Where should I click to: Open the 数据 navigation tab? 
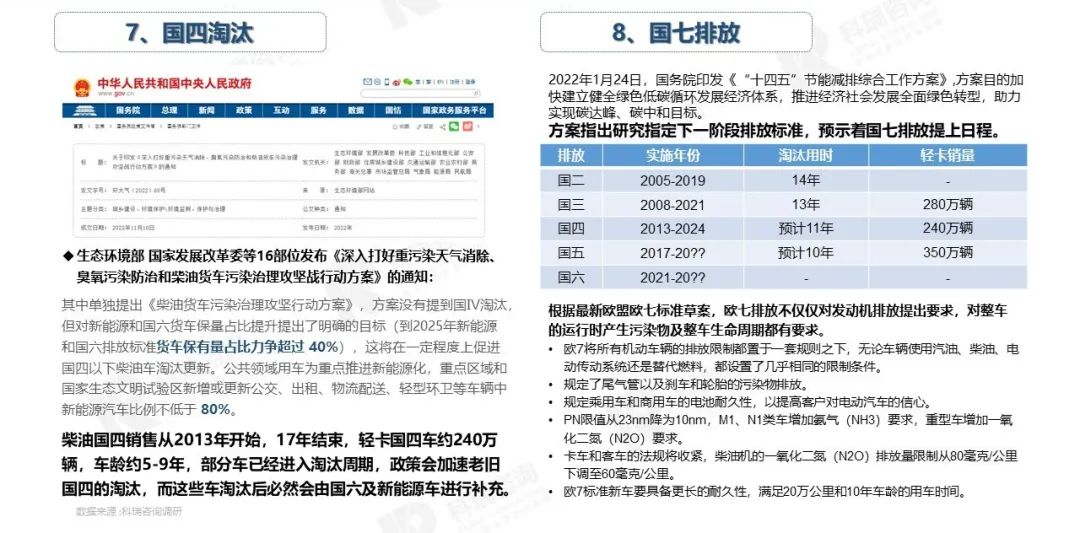[355, 111]
